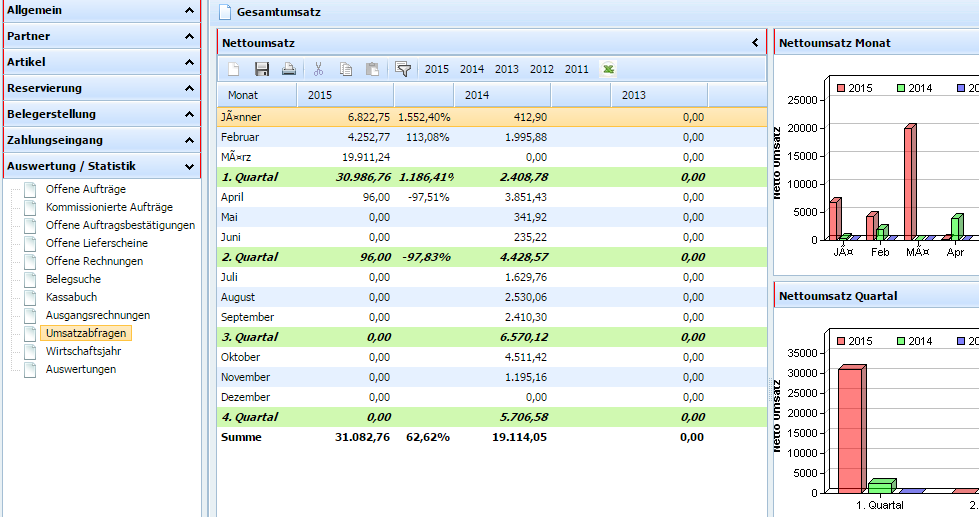Select the September row
This screenshot has height=517, width=979.
492,317
